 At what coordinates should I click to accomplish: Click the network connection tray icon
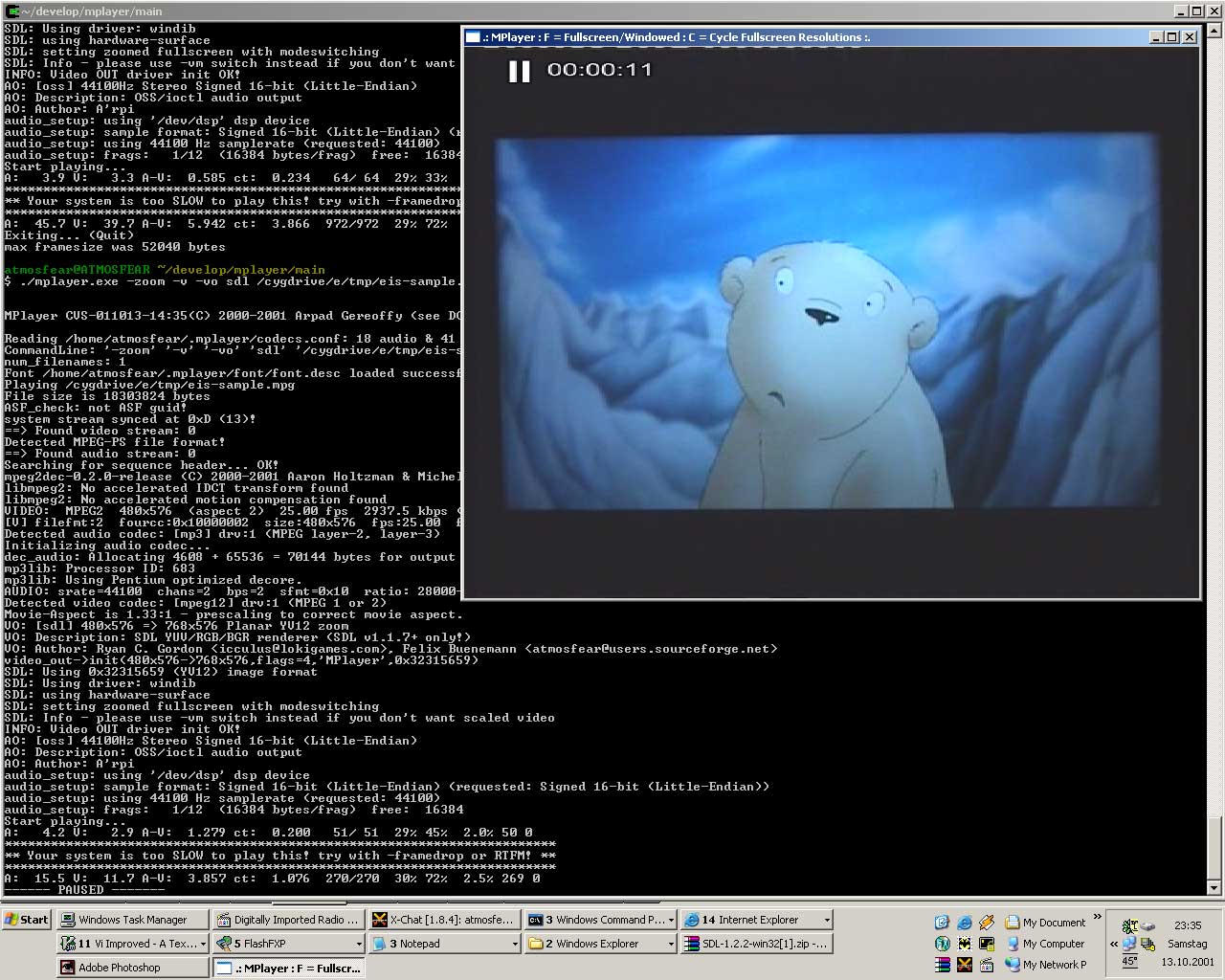(1129, 944)
